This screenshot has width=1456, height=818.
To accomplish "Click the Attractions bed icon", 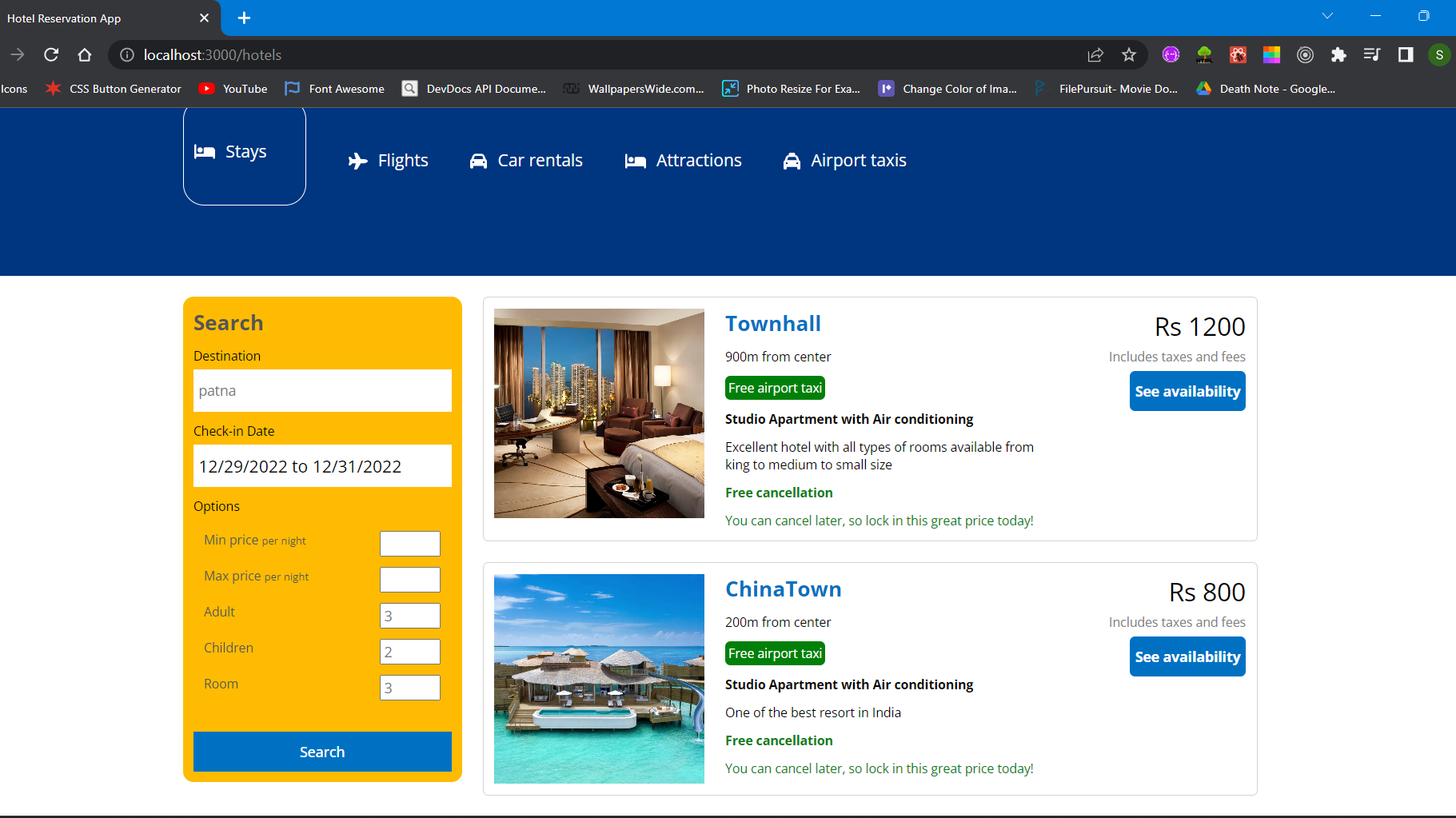I will click(x=636, y=161).
